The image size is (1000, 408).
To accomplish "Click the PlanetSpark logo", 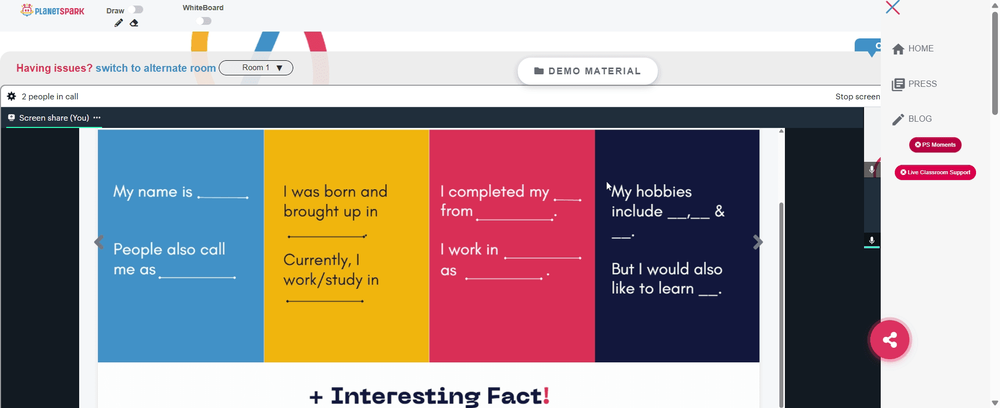I will click(52, 10).
